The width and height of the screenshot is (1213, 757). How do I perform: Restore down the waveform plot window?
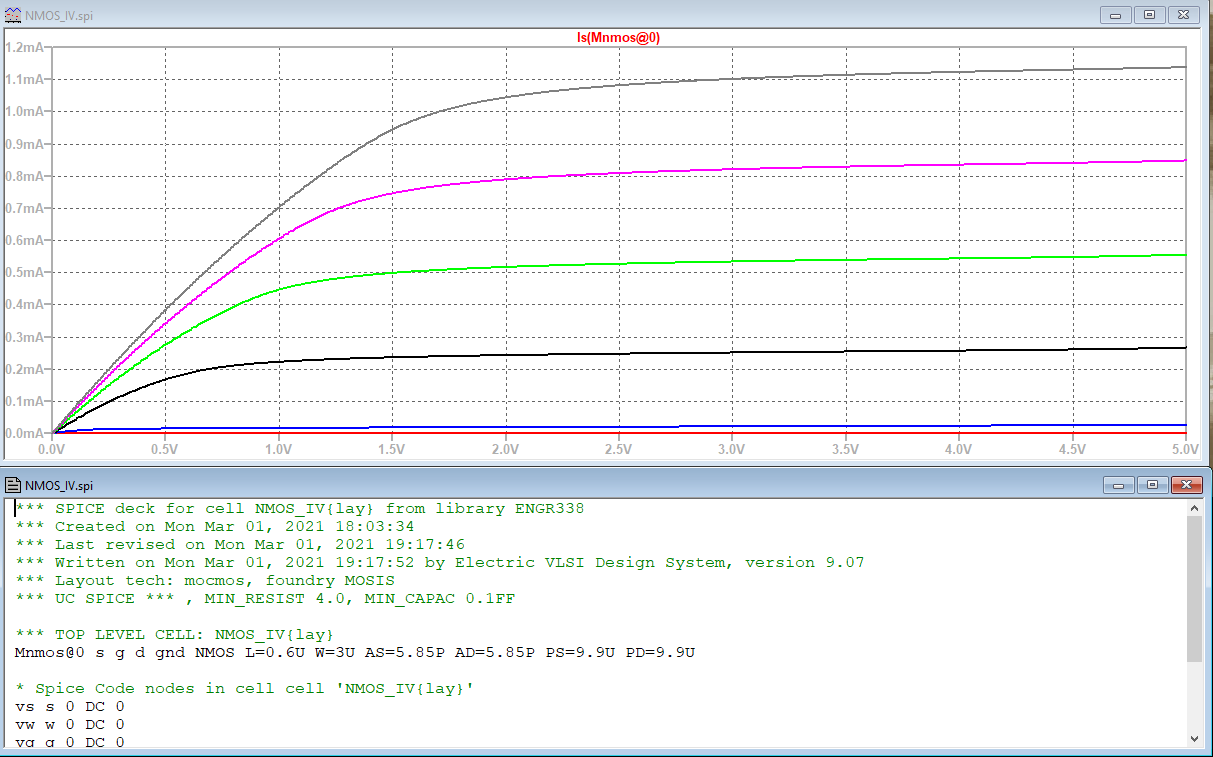[x=1149, y=15]
